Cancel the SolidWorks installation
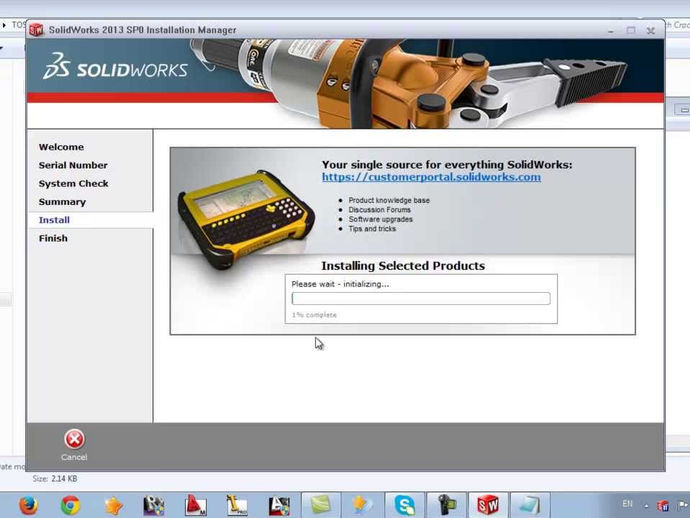This screenshot has width=690, height=518. pyautogui.click(x=74, y=445)
